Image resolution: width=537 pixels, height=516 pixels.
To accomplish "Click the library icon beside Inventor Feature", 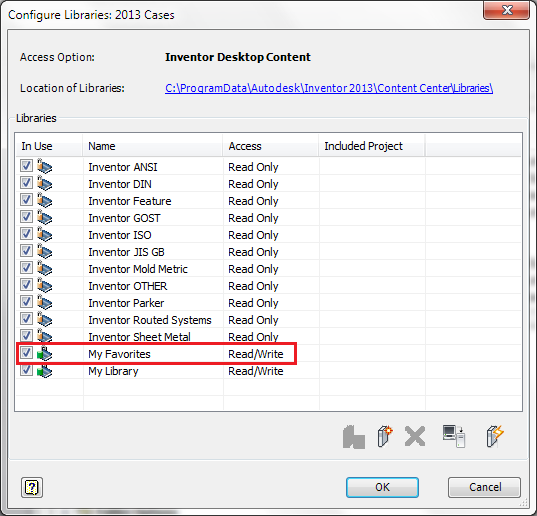I will point(45,200).
